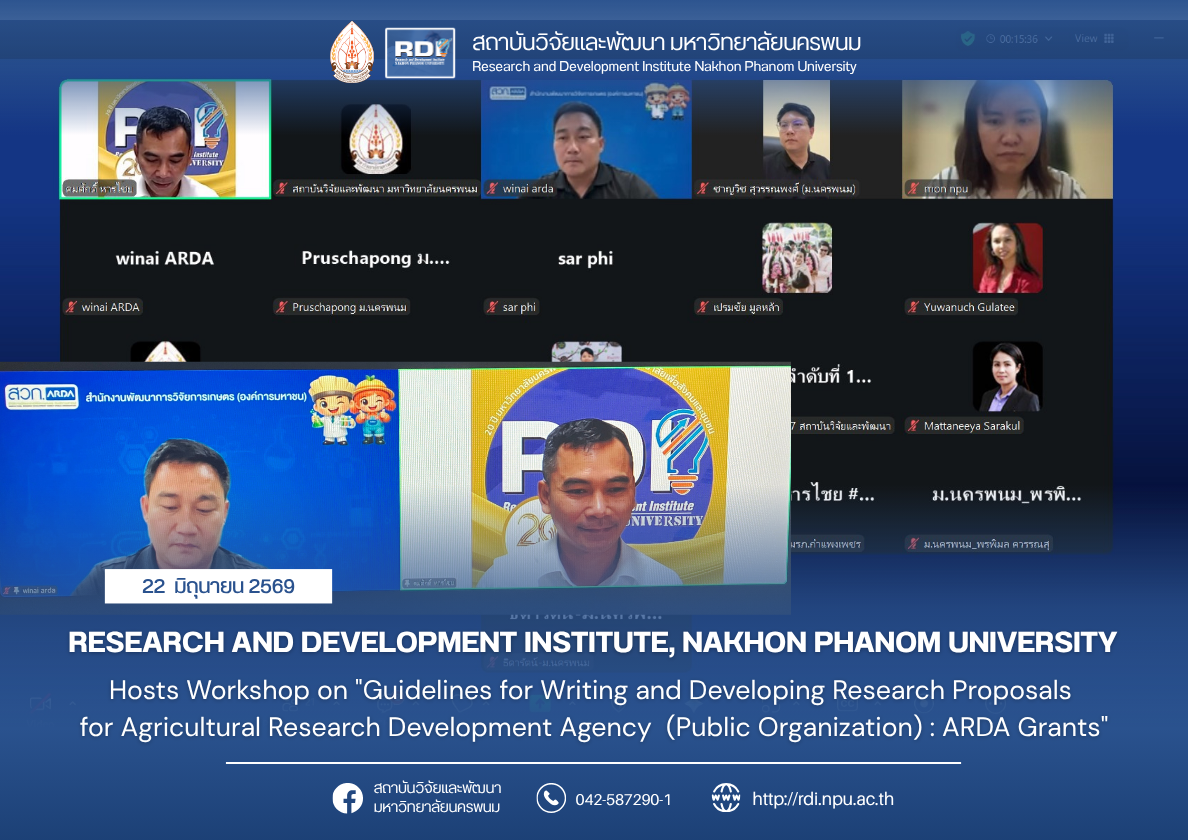Viewport: 1188px width, 840px height.
Task: Click the globe website icon in the footer
Action: [x=726, y=798]
